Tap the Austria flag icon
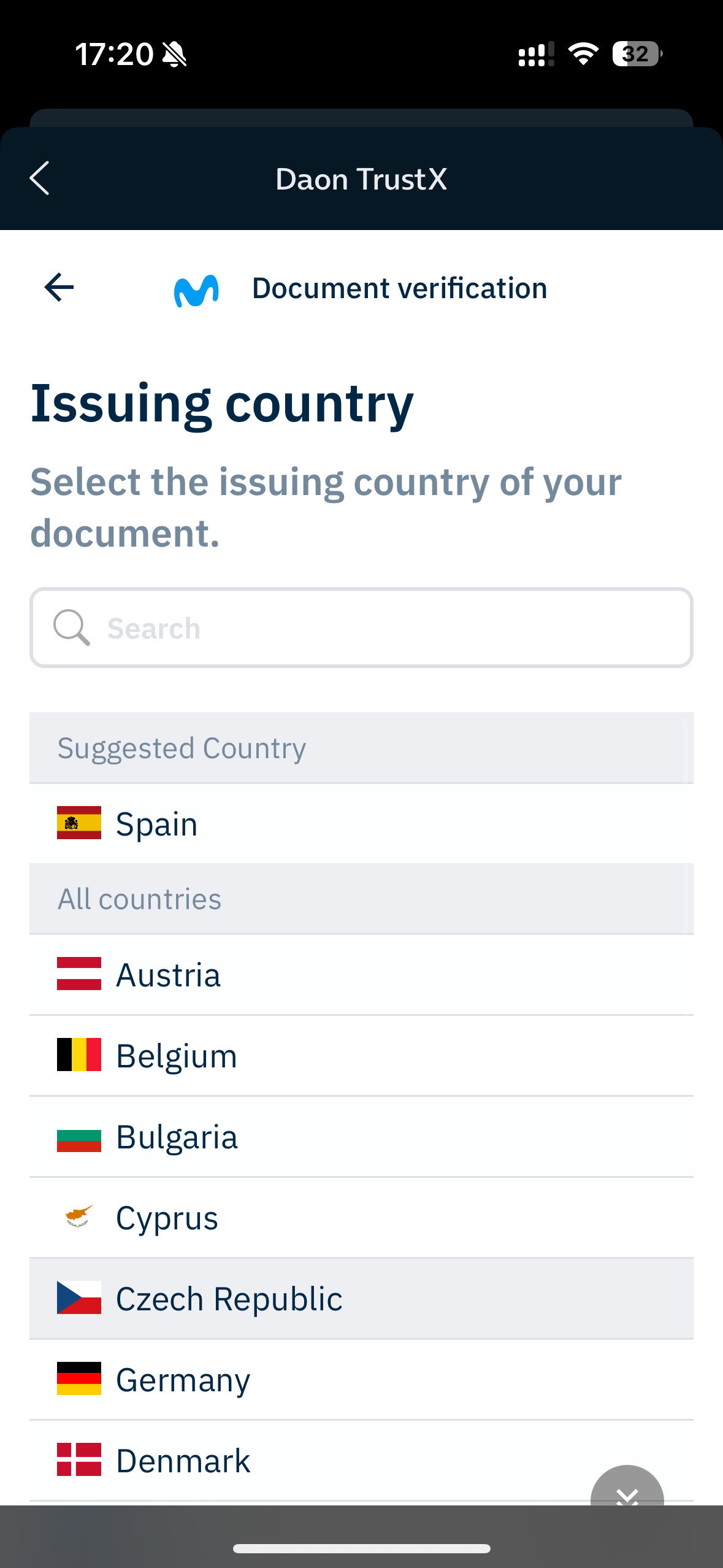This screenshot has width=723, height=1568. pyautogui.click(x=79, y=974)
